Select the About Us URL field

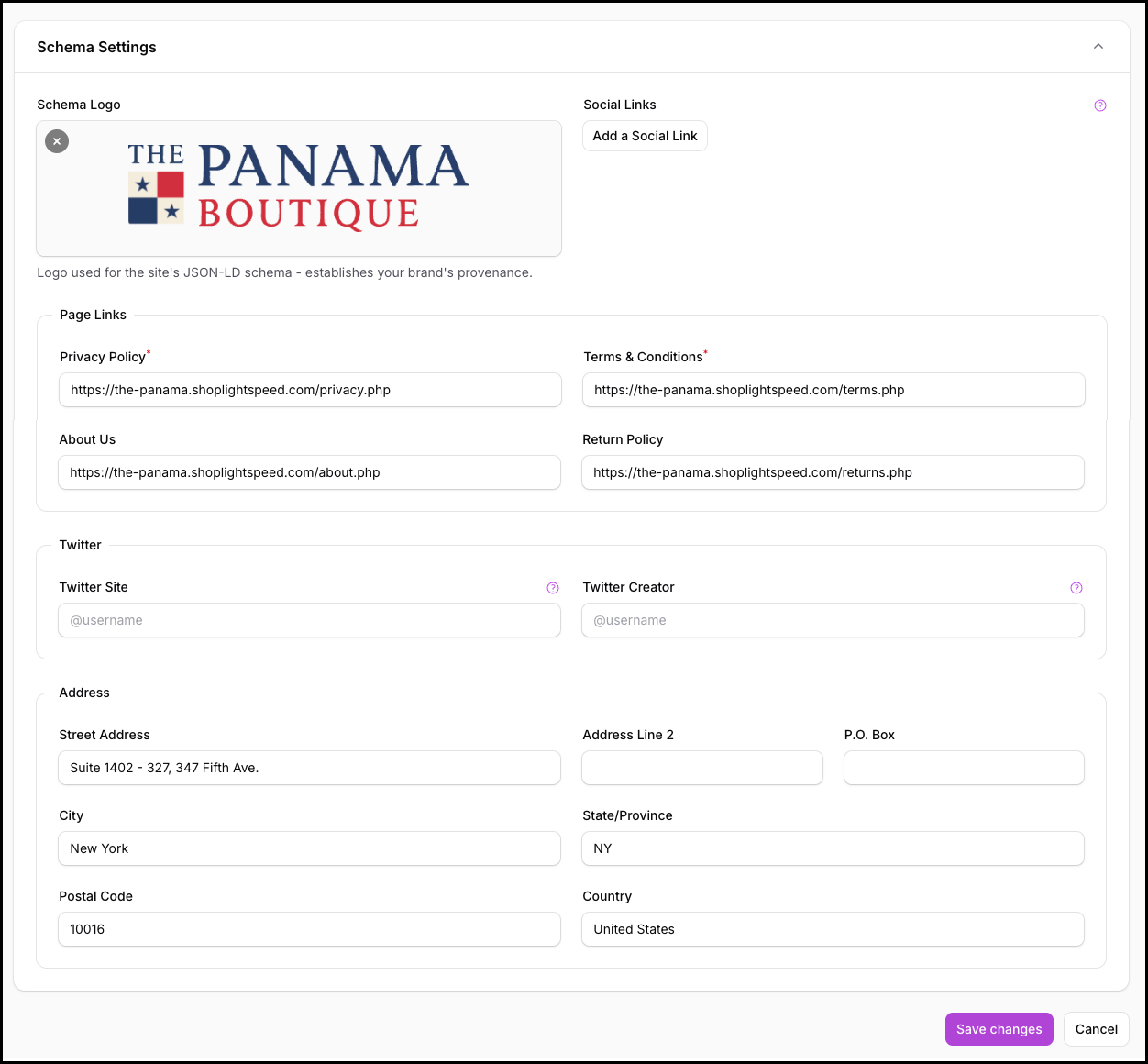click(x=309, y=472)
